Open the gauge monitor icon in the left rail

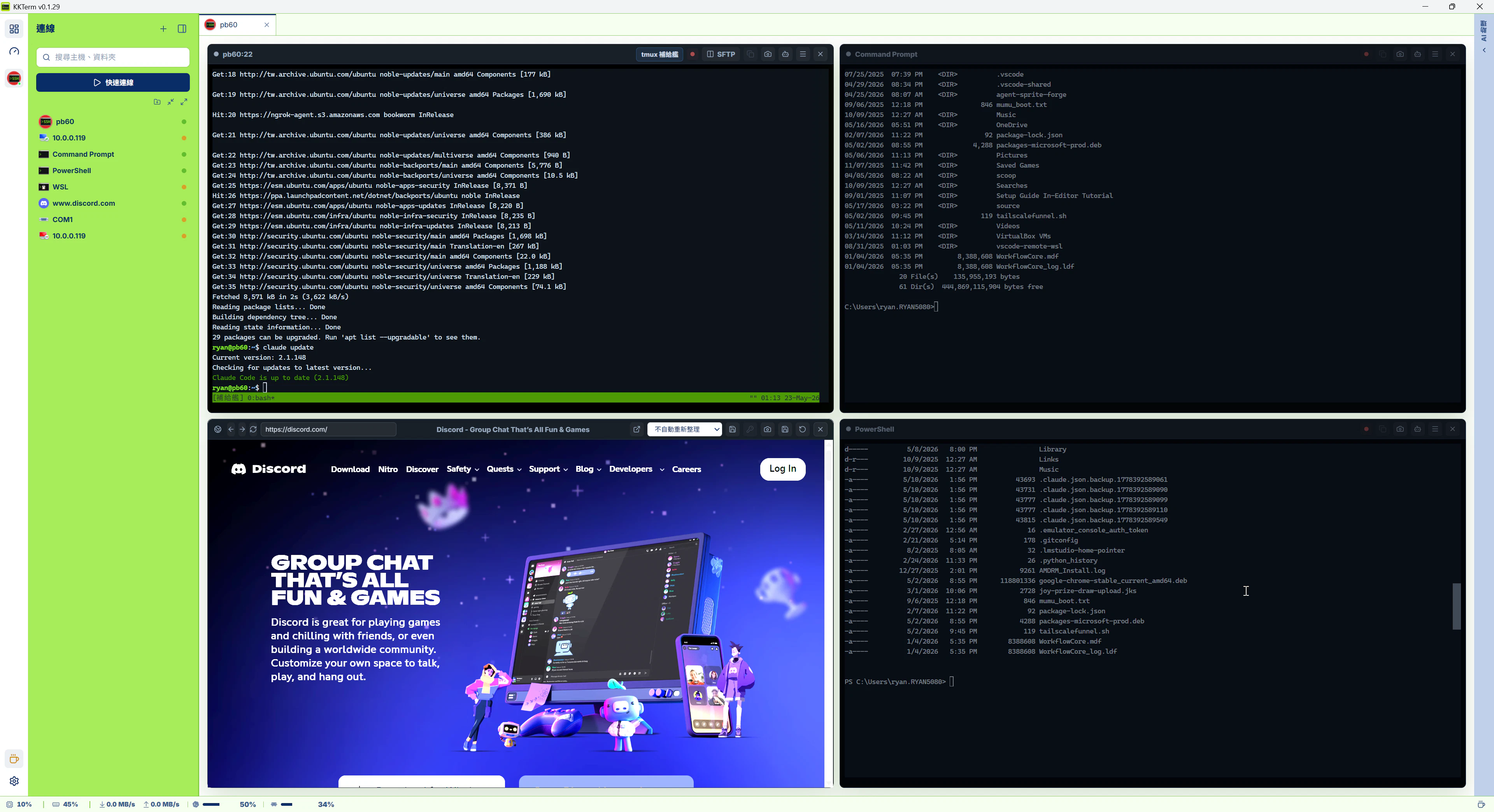(x=14, y=51)
